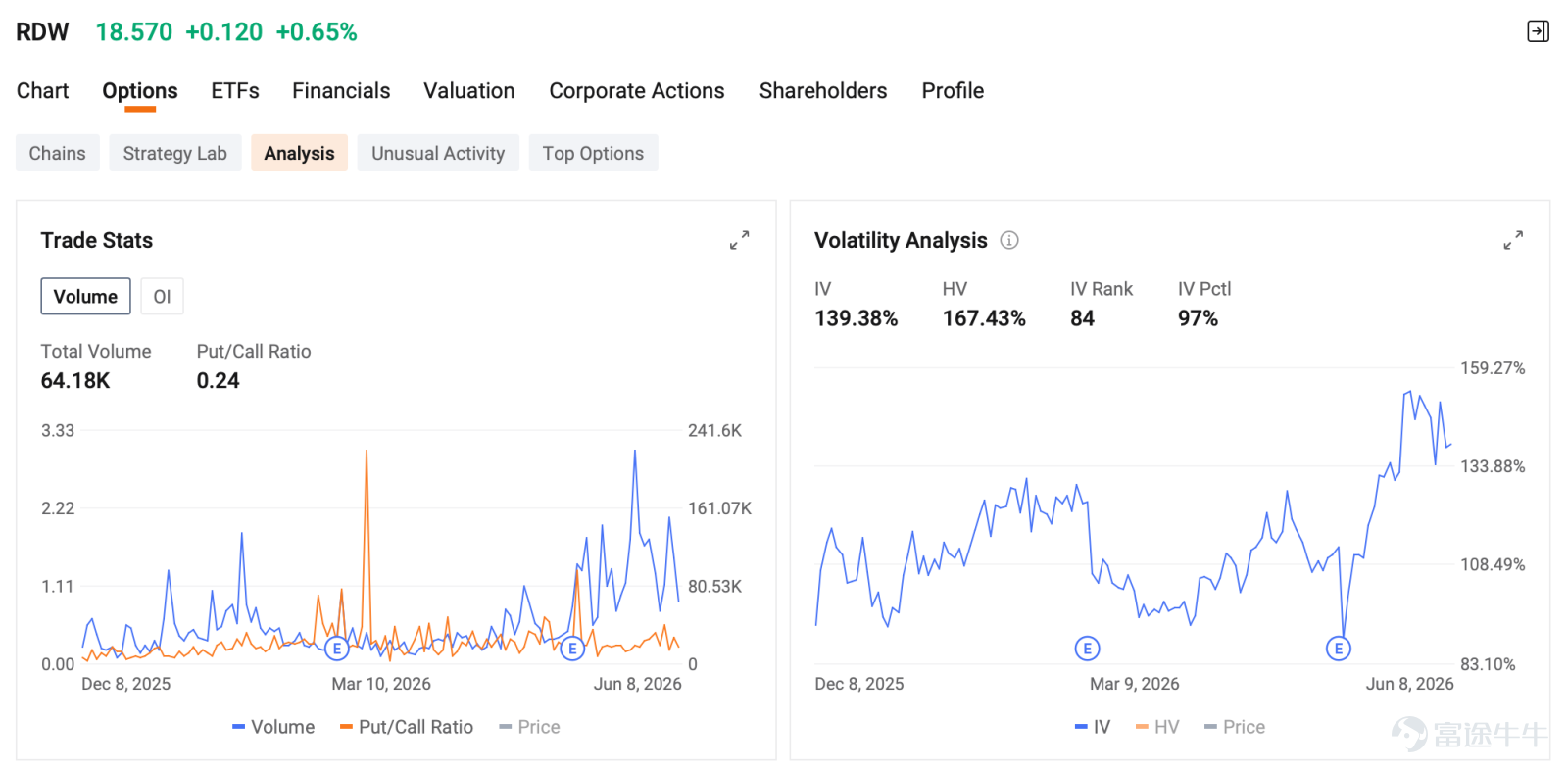Expand the Trade Stats chart fullscreen
The height and width of the screenshot is (770, 1568).
[x=740, y=240]
